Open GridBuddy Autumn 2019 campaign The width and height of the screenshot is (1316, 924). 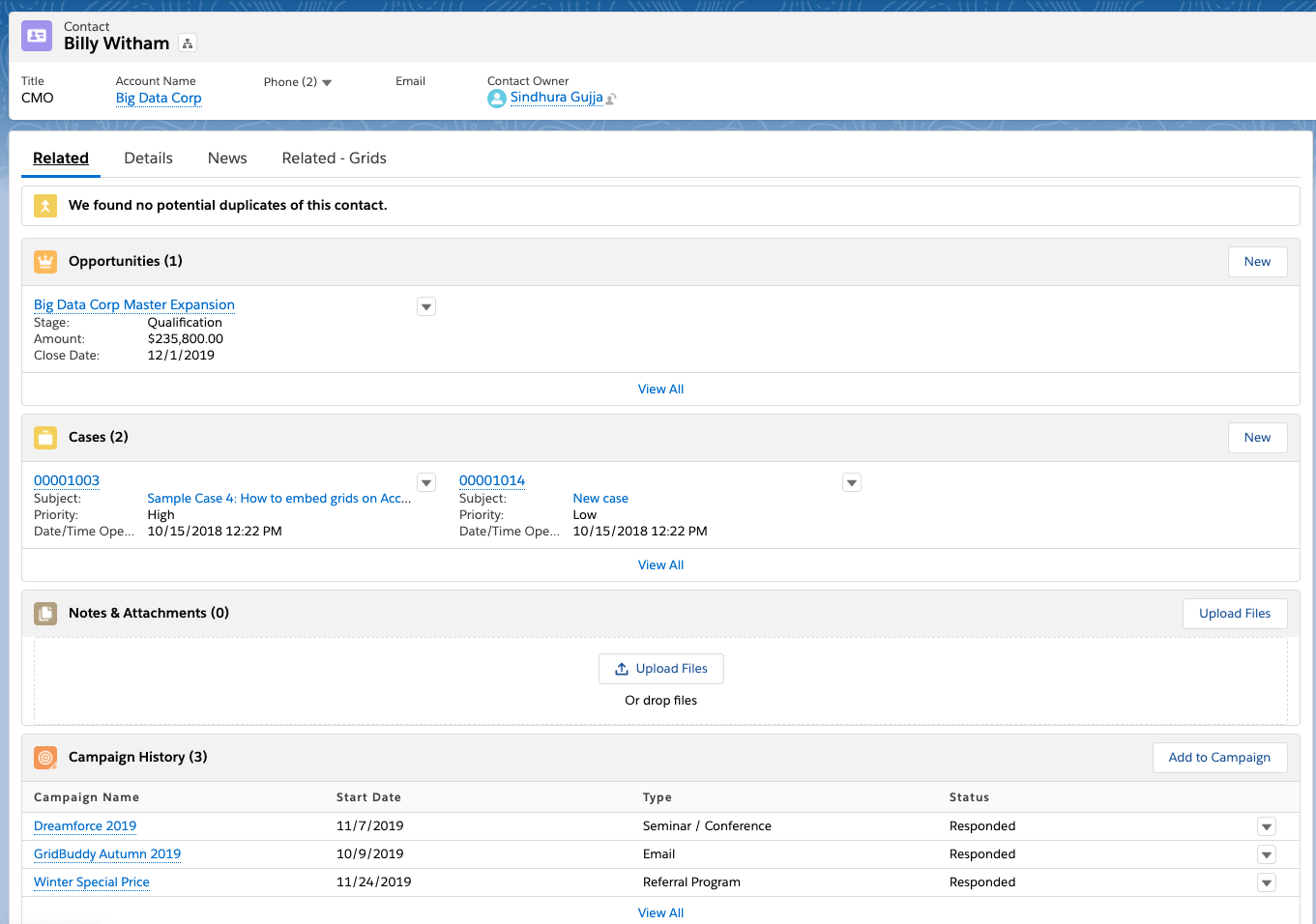(x=107, y=854)
